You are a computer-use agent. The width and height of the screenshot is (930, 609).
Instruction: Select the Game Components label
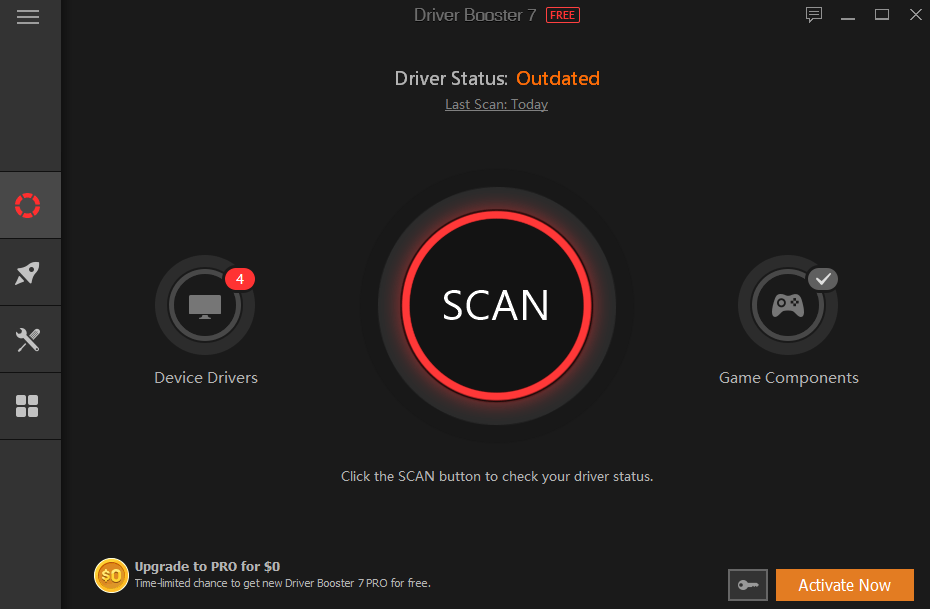tap(788, 377)
